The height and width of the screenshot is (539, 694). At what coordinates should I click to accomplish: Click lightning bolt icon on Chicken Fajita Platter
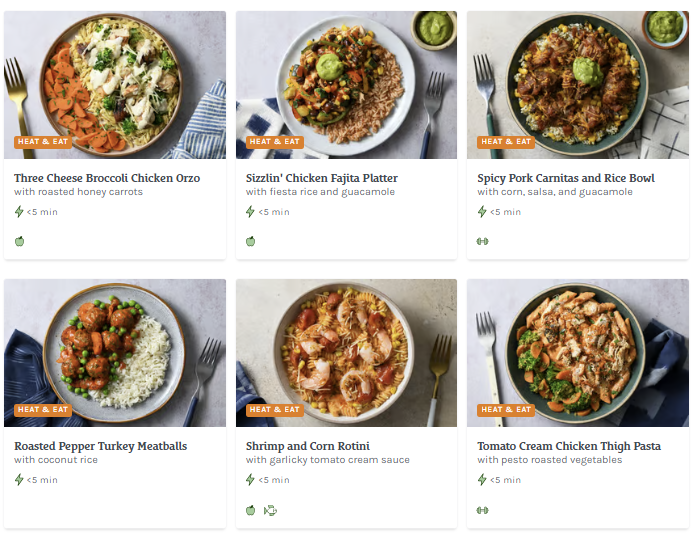[x=250, y=212]
